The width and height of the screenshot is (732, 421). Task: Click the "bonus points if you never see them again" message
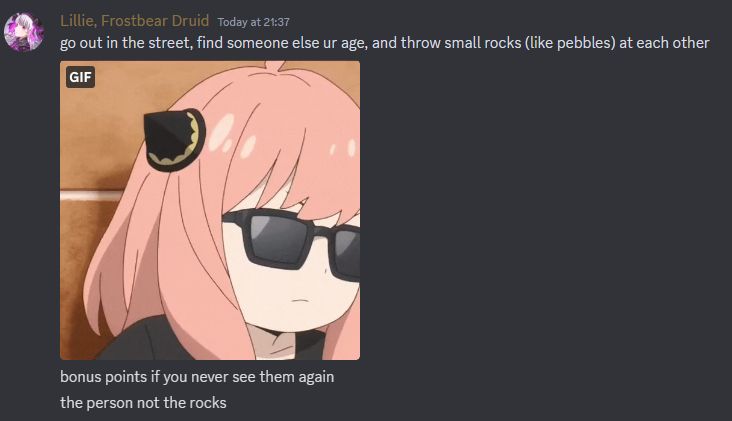197,377
